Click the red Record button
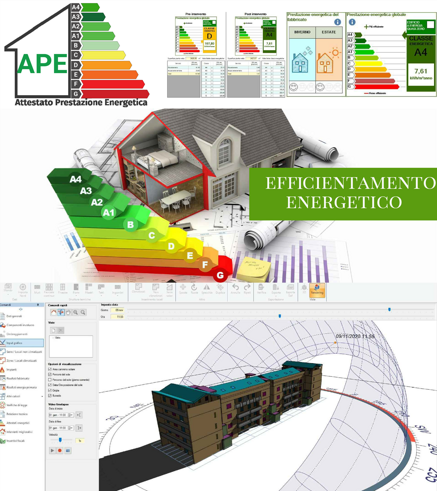The height and width of the screenshot is (491, 437). 60,450
